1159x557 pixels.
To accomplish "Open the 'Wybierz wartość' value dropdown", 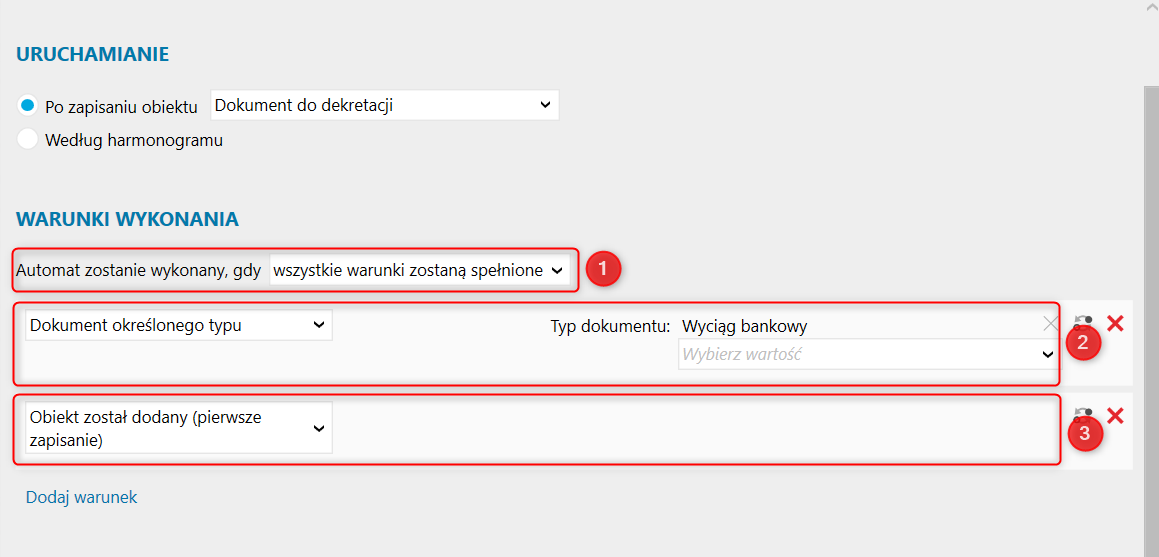I will 867,354.
